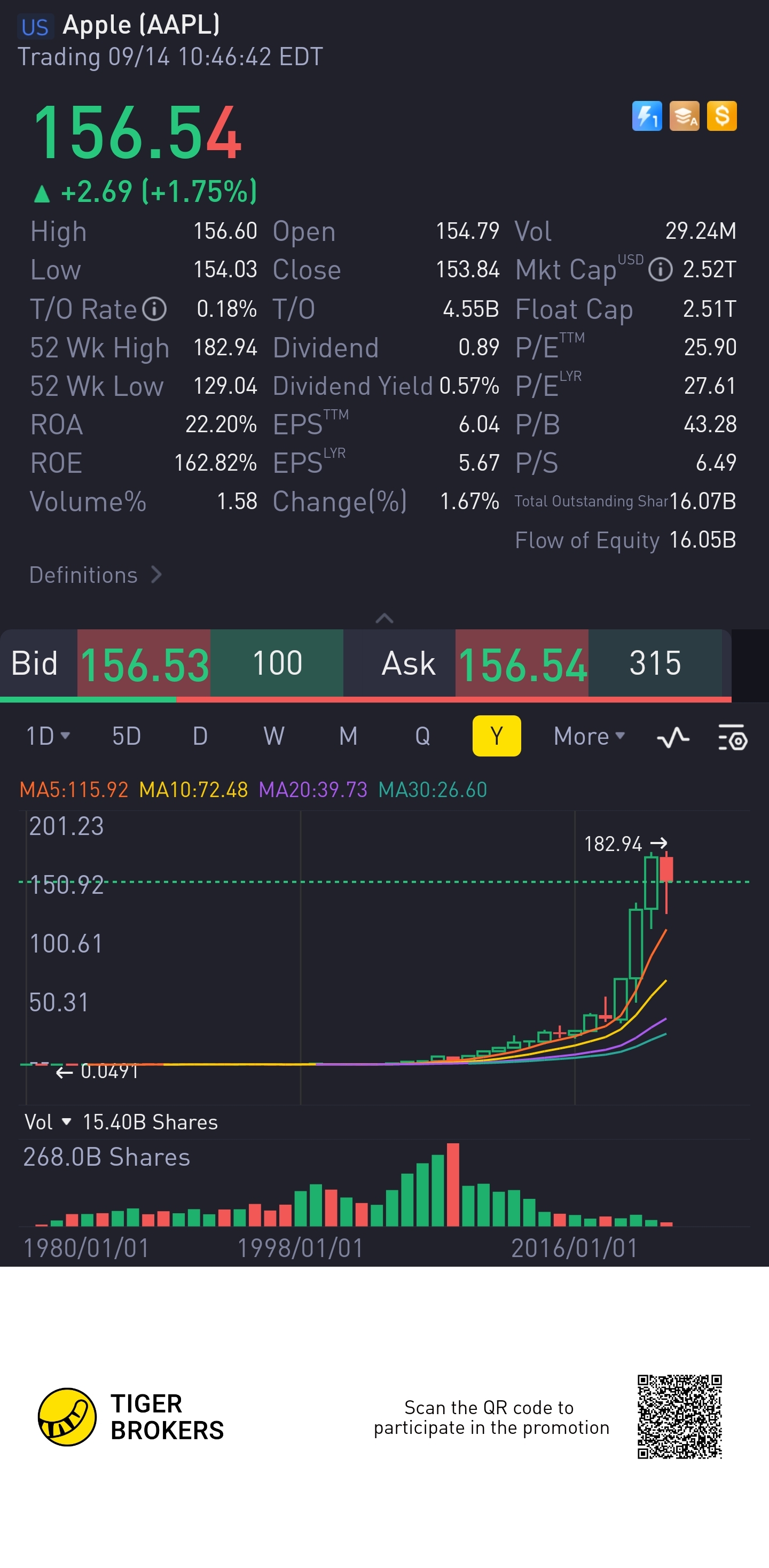Select the highlighted Y yearly chart tab
This screenshot has width=769, height=1568.
coord(497,736)
